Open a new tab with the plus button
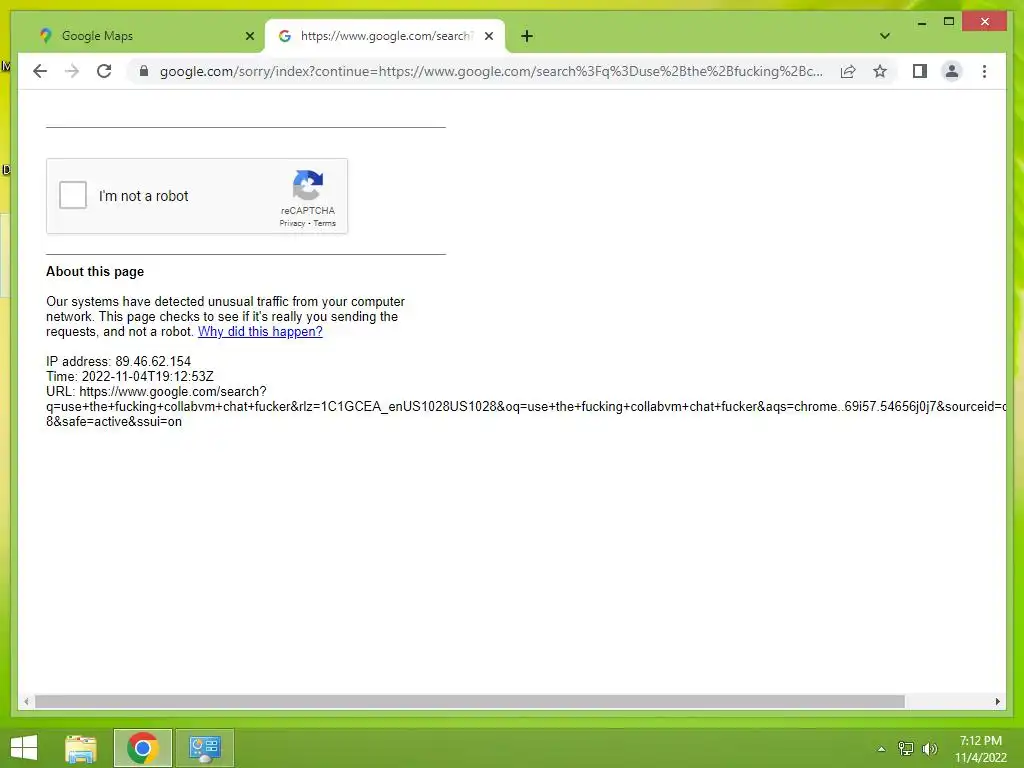 coord(527,36)
